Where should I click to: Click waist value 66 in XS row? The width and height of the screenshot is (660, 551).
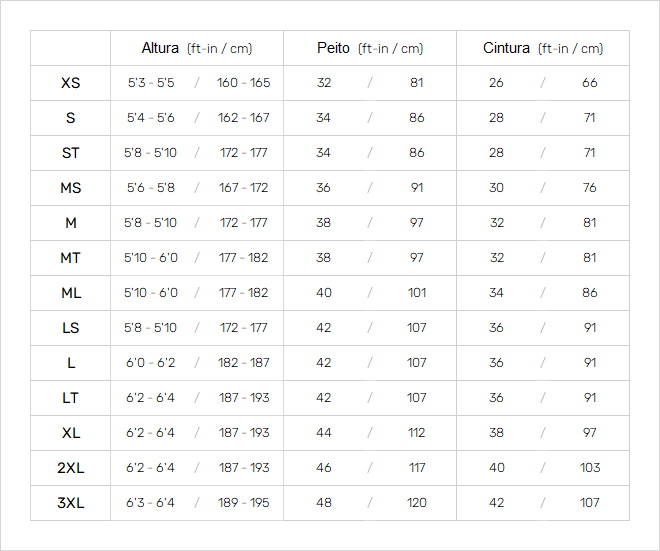click(x=590, y=83)
